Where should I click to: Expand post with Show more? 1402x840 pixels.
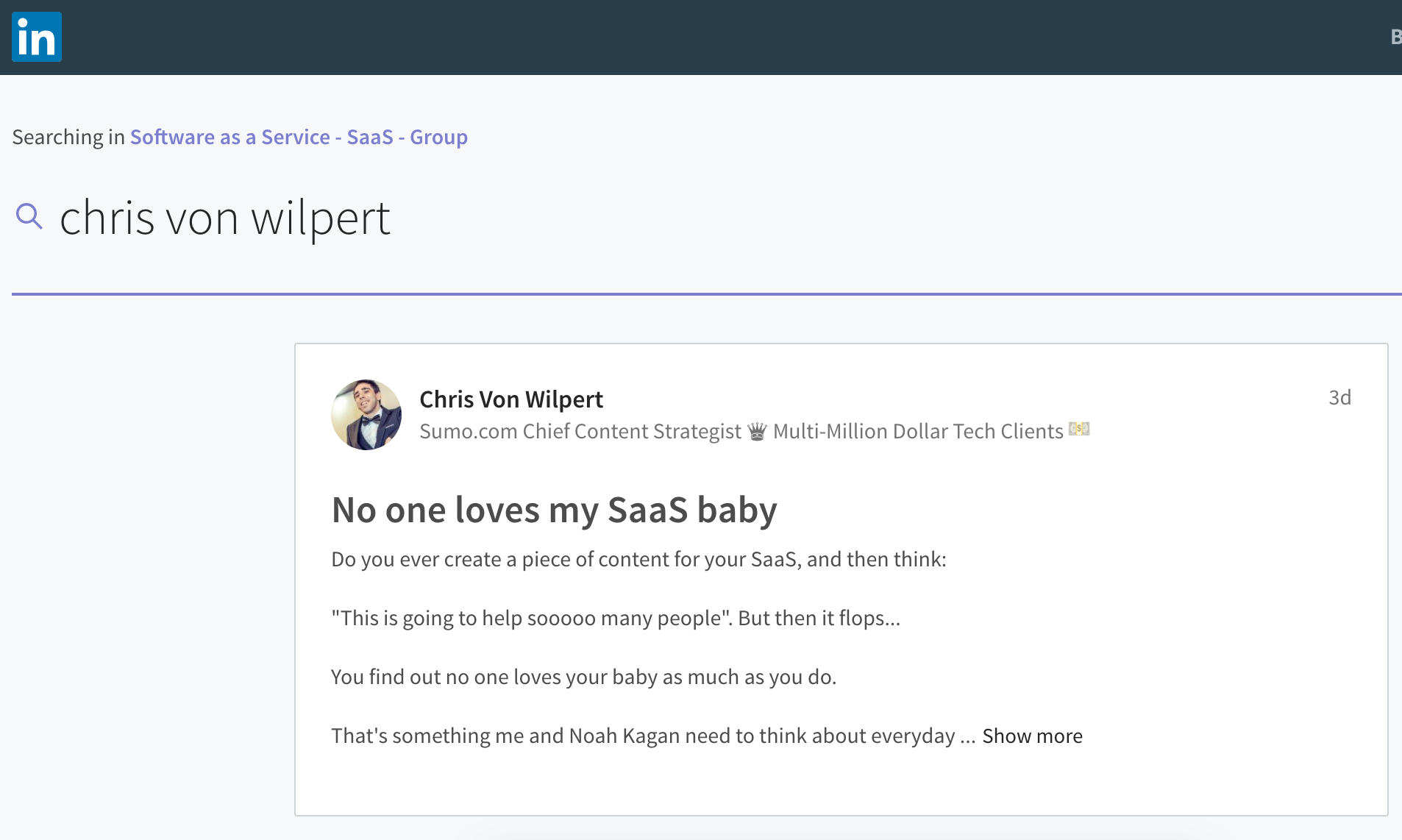pos(1032,736)
